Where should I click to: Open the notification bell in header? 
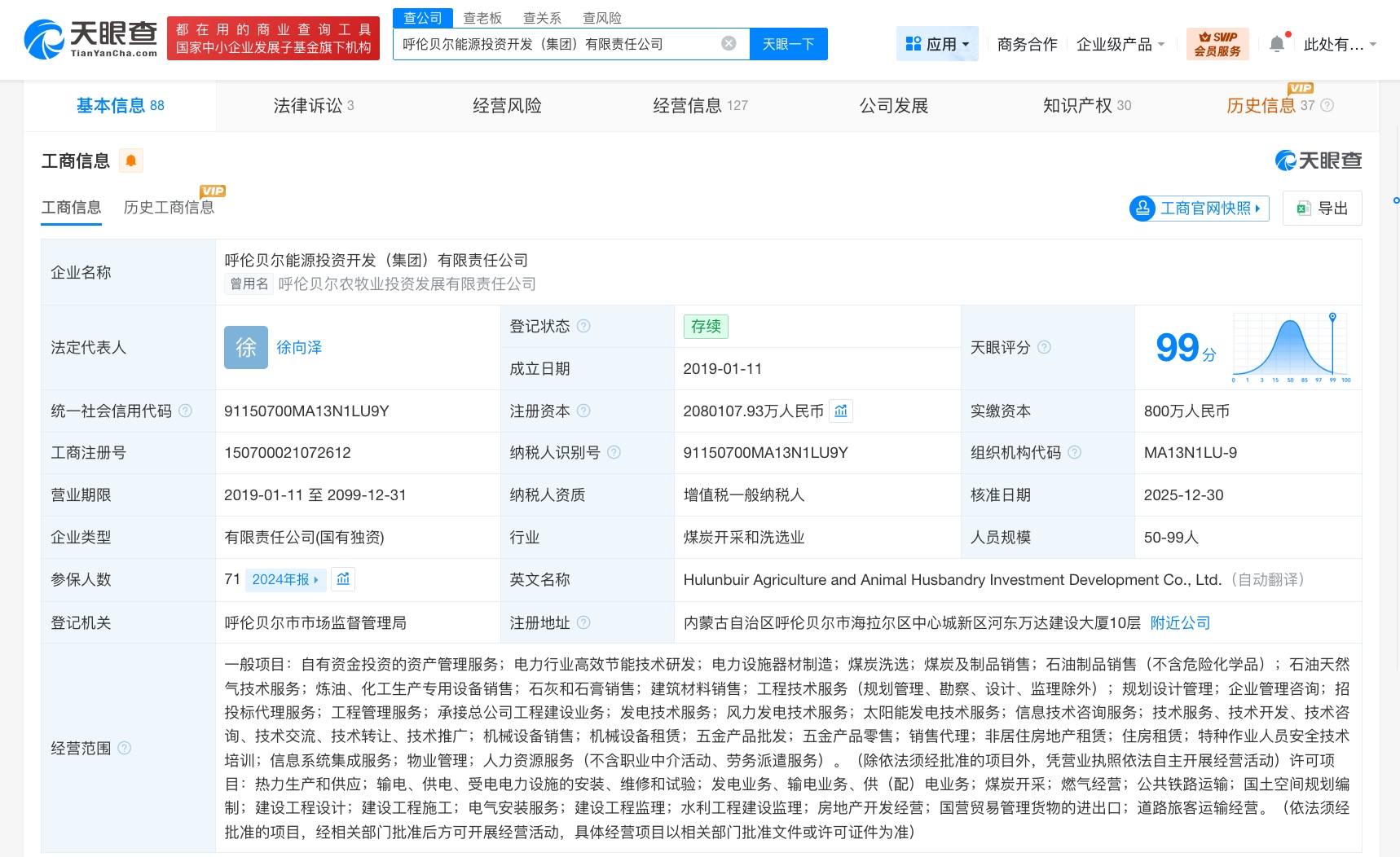point(1277,44)
